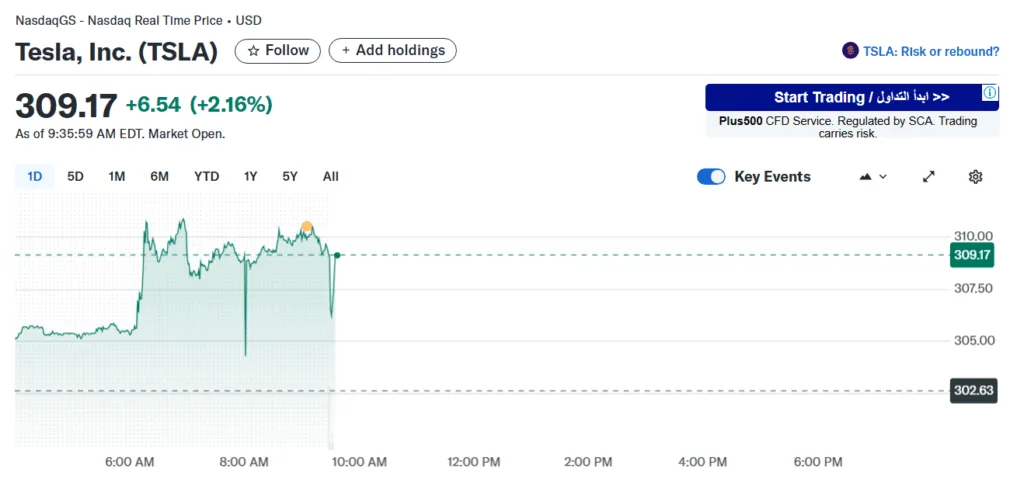Image resolution: width=1024 pixels, height=482 pixels.
Task: Click the 4:00 PM axis label
Action: 702,462
